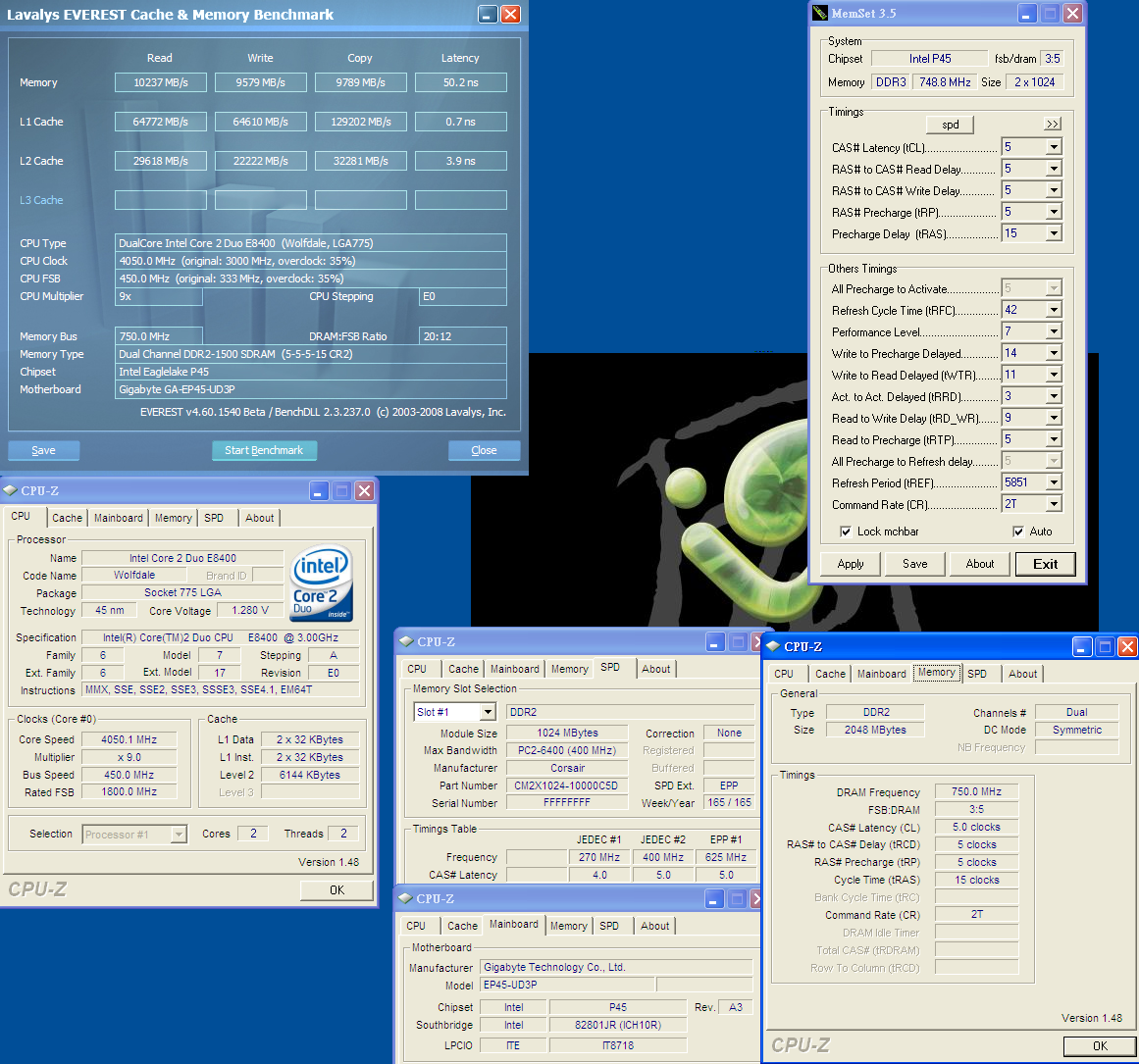The height and width of the screenshot is (1064, 1139).
Task: Expand the Command Rate (CR) dropdown
Action: tap(1053, 504)
